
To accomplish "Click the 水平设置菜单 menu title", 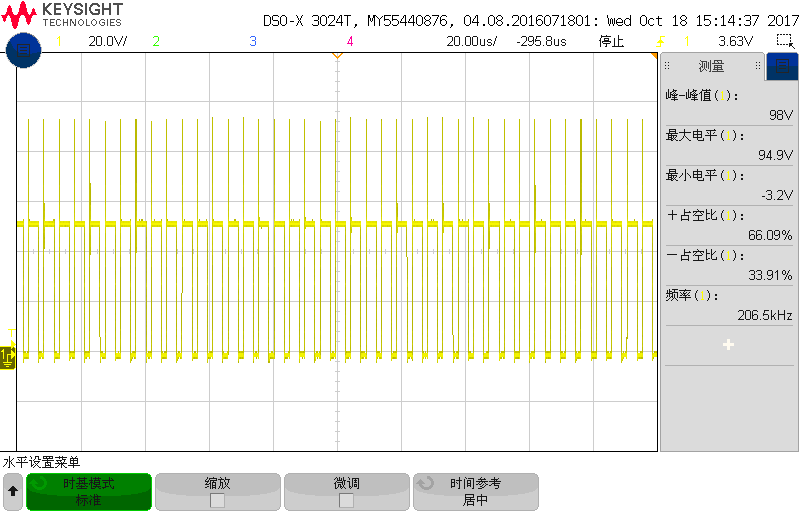I will point(41,463).
